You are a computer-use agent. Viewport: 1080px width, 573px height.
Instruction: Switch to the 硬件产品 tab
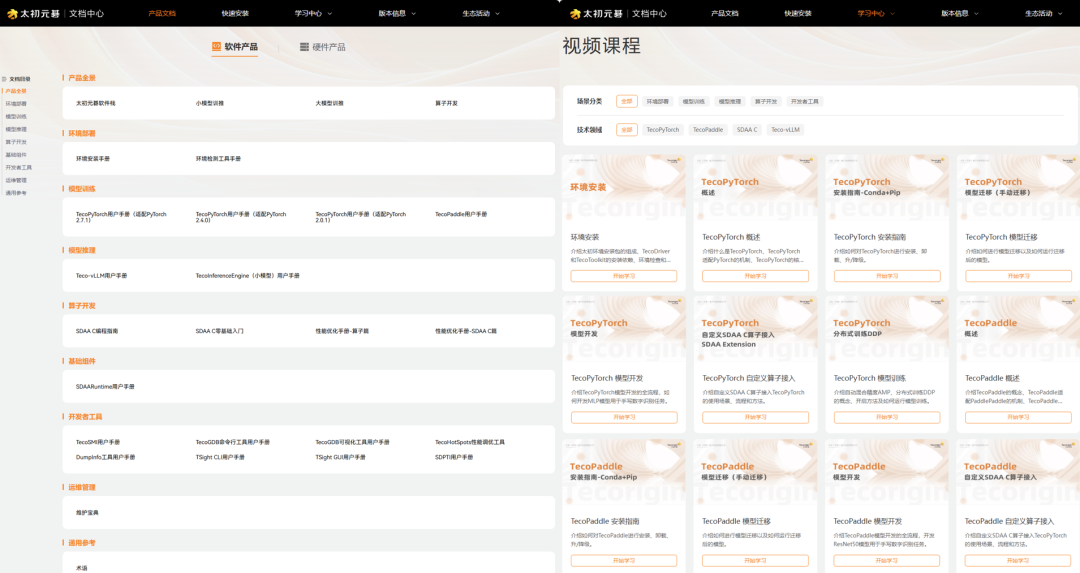tap(322, 47)
